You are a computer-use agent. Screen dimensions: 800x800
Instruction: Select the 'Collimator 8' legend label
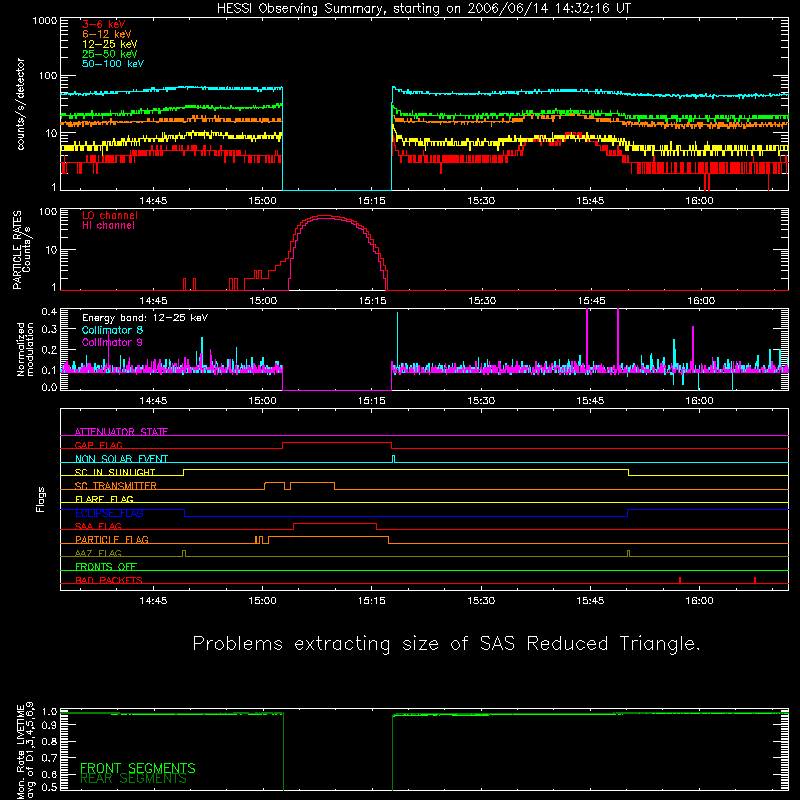(x=112, y=330)
